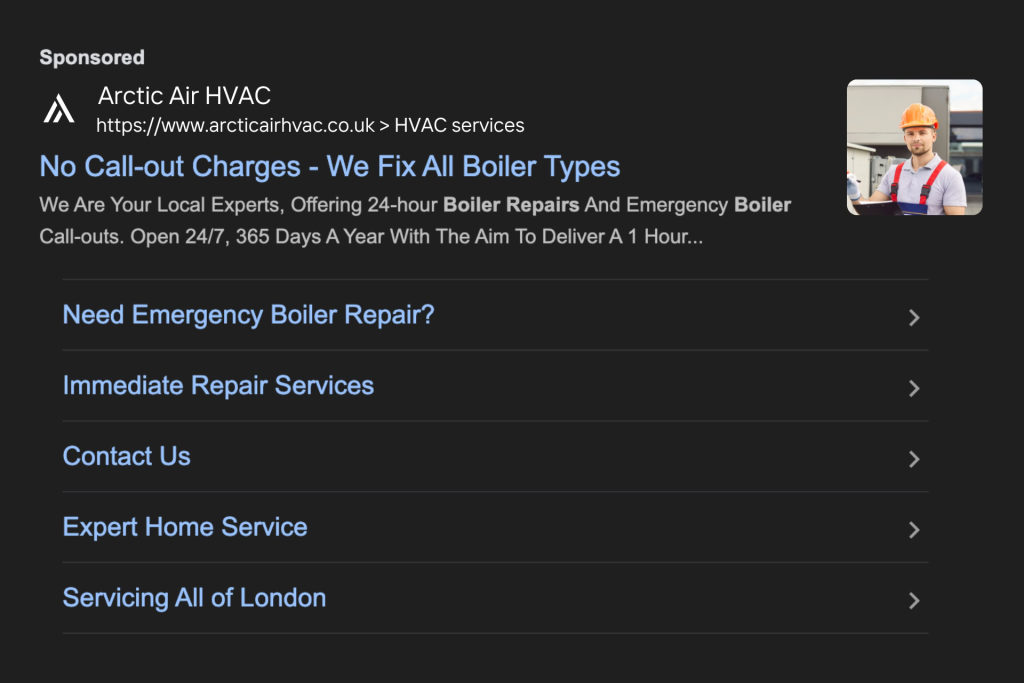
Task: Open the 'Immediate Repair Services' sitelink
Action: 218,386
